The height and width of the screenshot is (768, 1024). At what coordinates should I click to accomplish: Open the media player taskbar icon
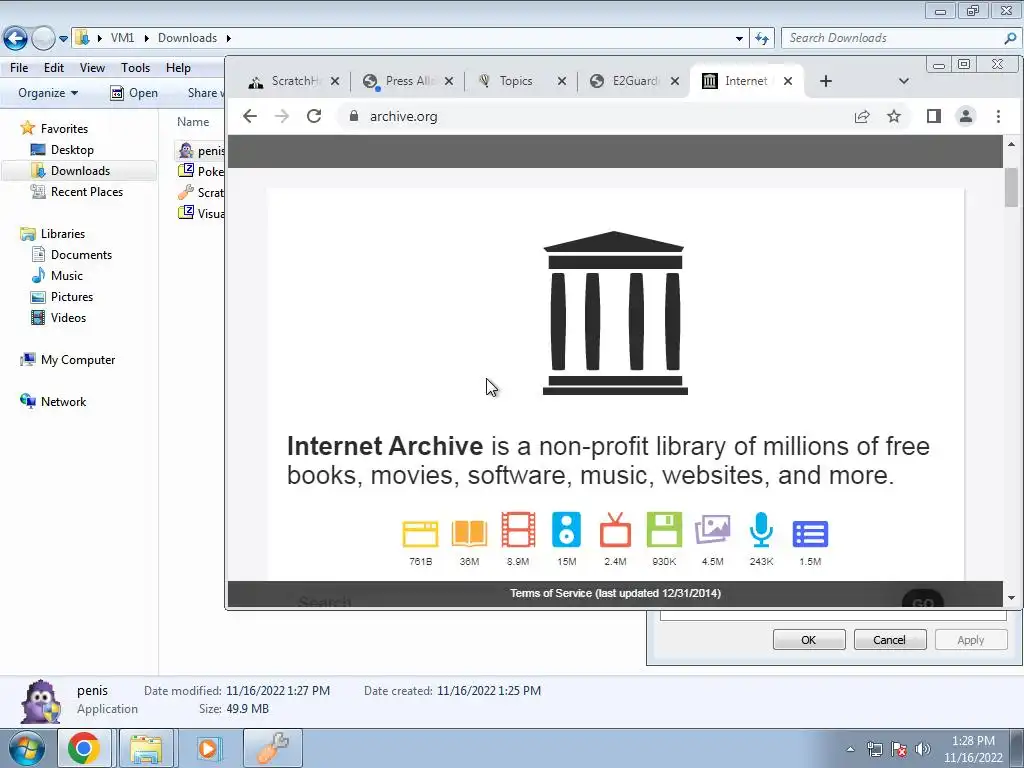(x=209, y=748)
